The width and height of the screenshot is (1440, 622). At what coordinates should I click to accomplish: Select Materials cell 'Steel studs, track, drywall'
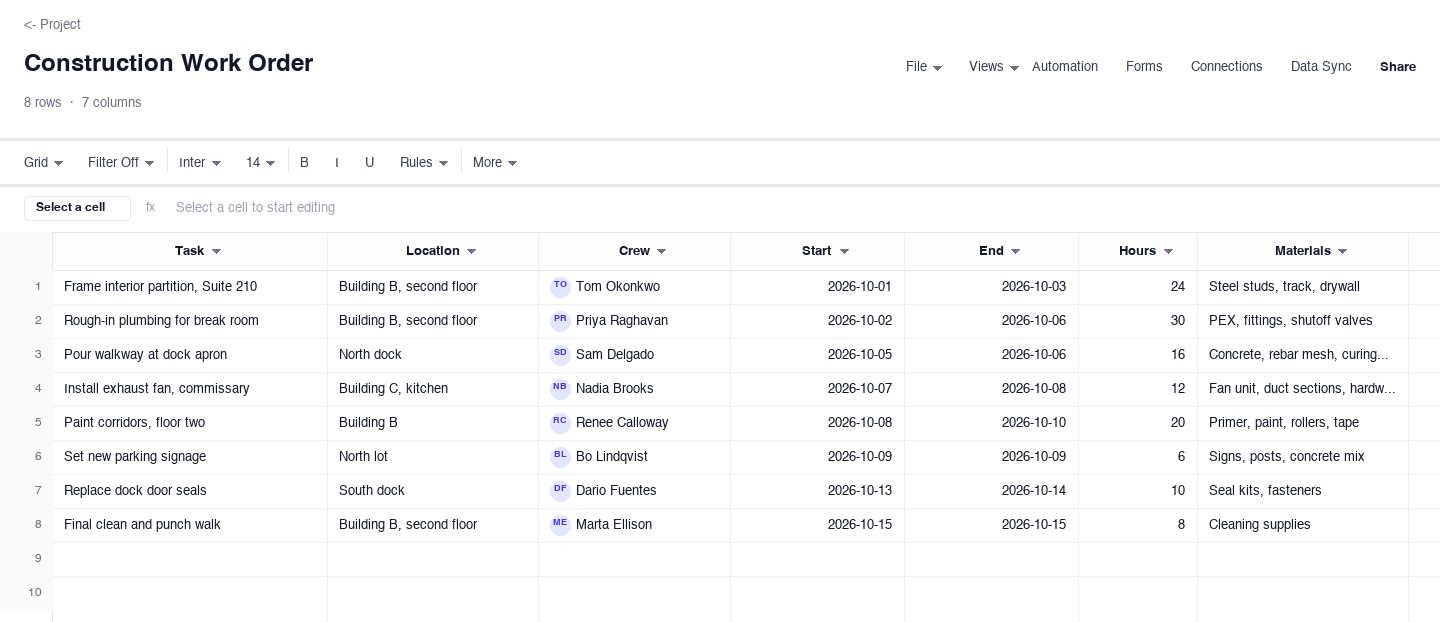(x=1303, y=288)
